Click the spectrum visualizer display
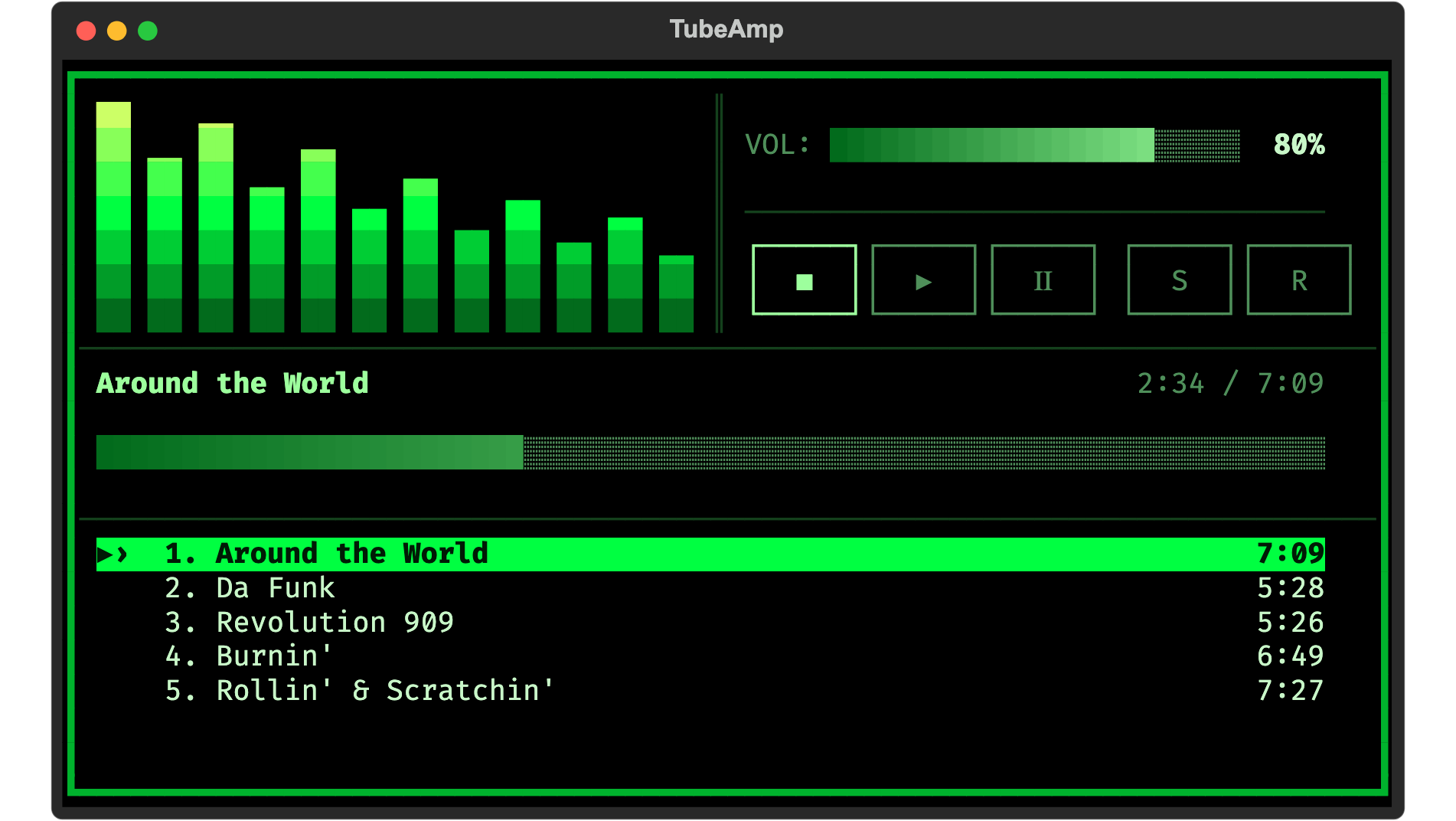1456x821 pixels. pos(395,217)
